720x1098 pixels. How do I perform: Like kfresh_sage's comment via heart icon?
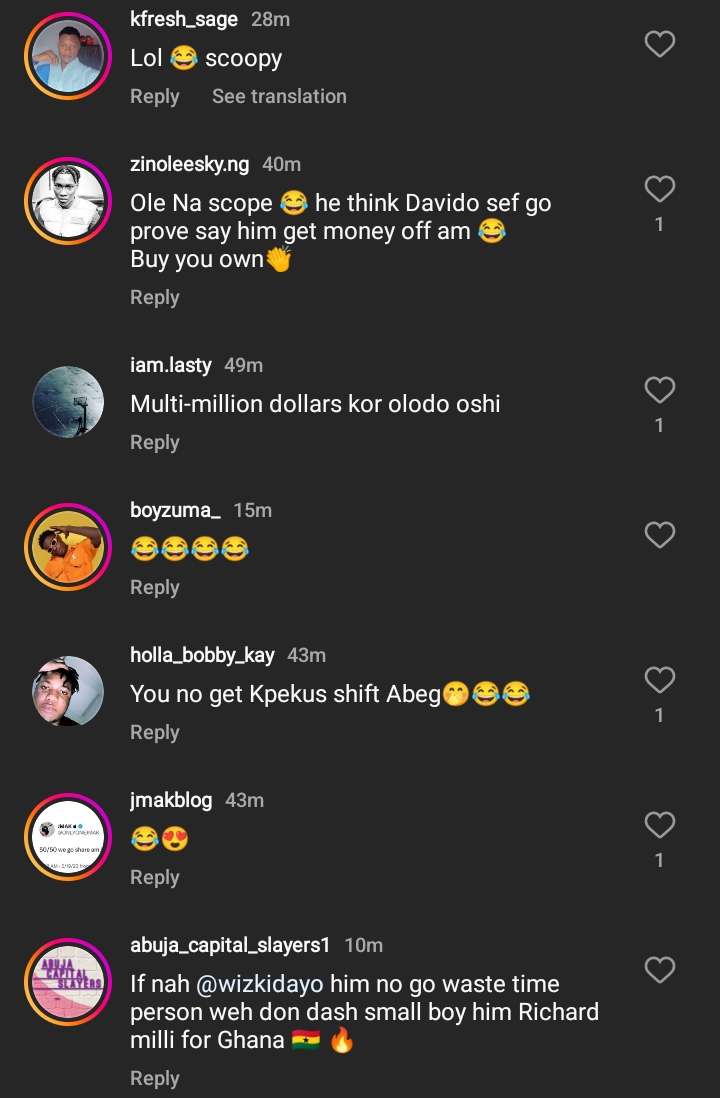[x=659, y=44]
